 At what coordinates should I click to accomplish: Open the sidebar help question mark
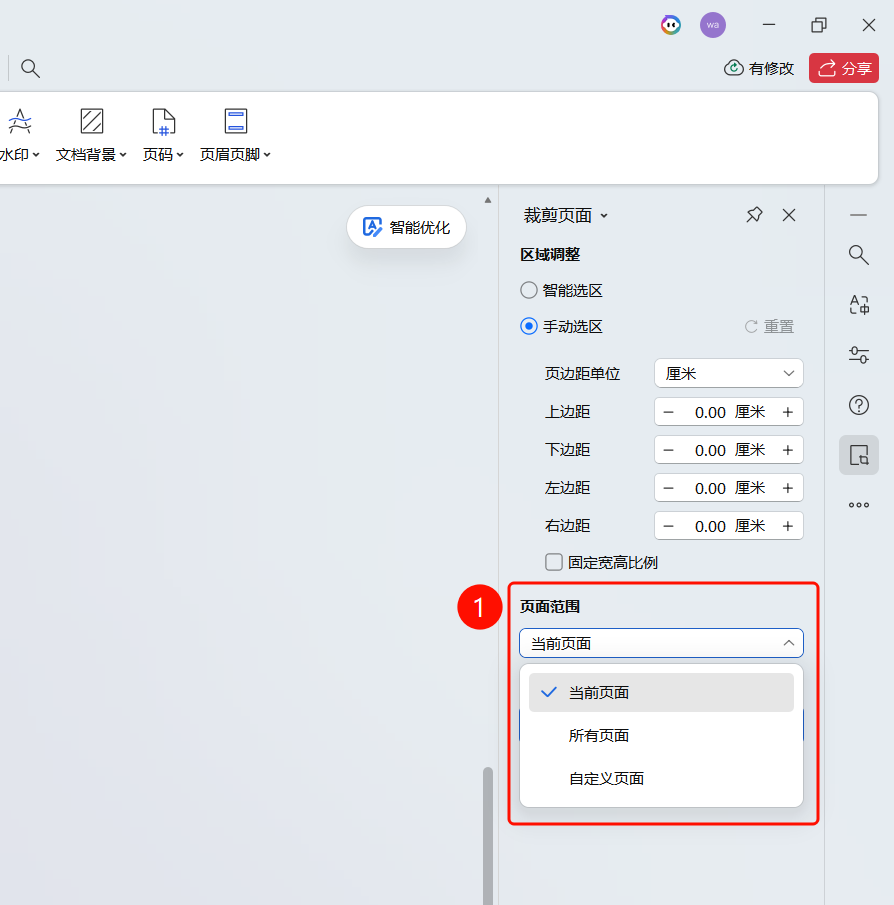(x=859, y=405)
